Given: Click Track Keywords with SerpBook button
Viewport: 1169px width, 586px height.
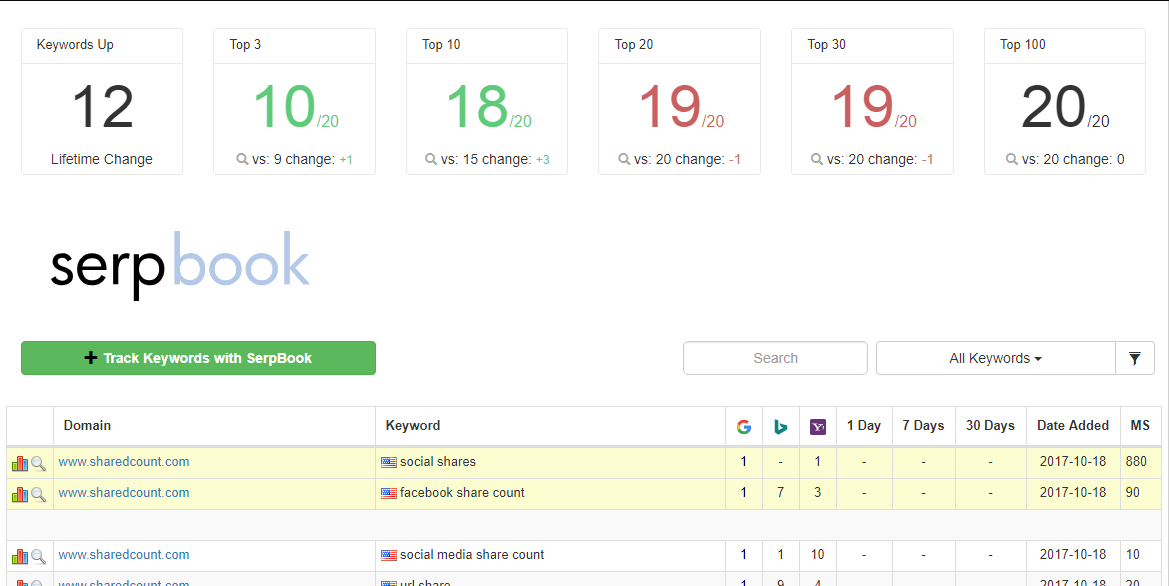Looking at the screenshot, I should click(x=198, y=358).
